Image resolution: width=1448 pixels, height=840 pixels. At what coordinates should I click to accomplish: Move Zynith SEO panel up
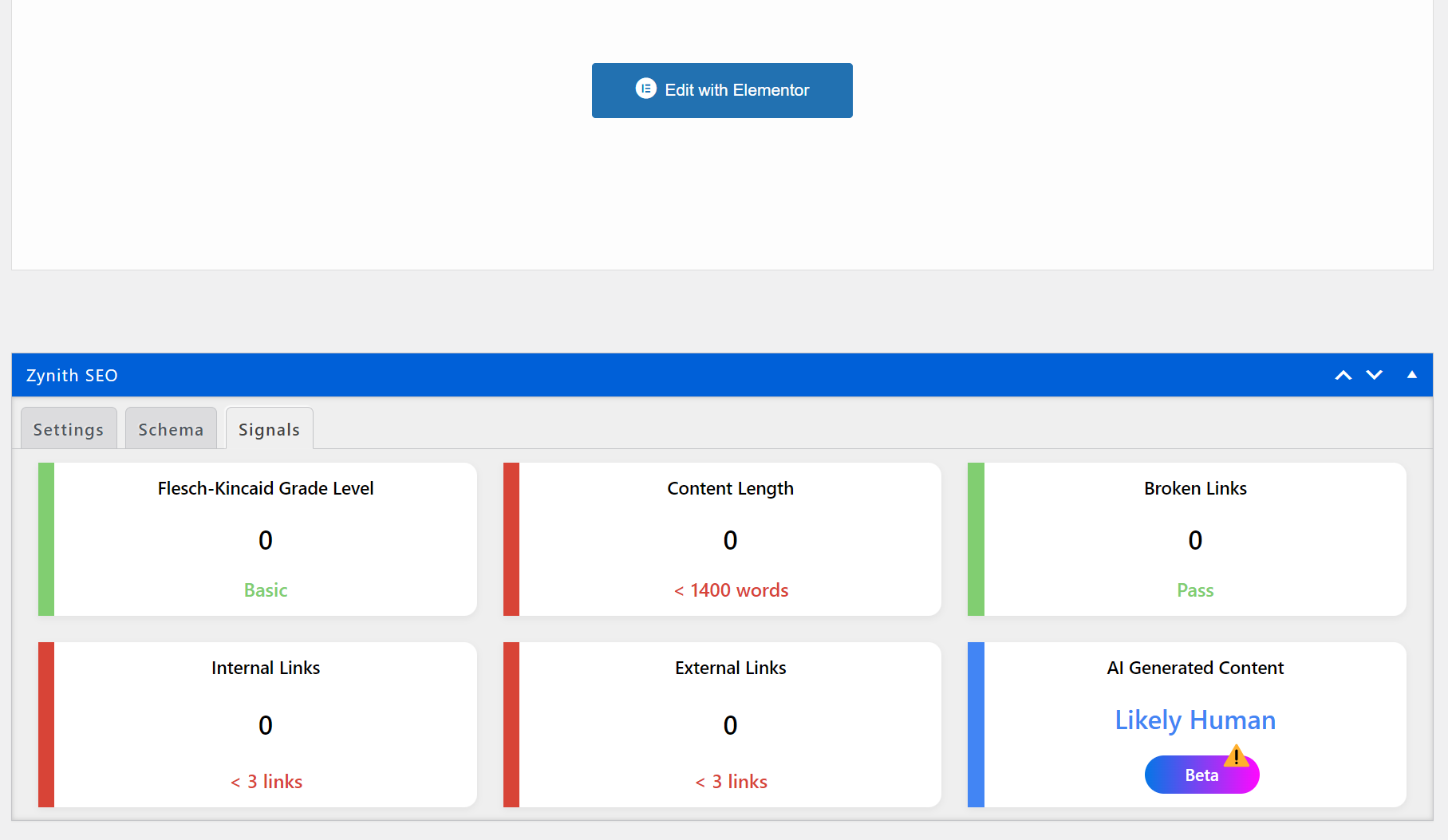click(1343, 375)
